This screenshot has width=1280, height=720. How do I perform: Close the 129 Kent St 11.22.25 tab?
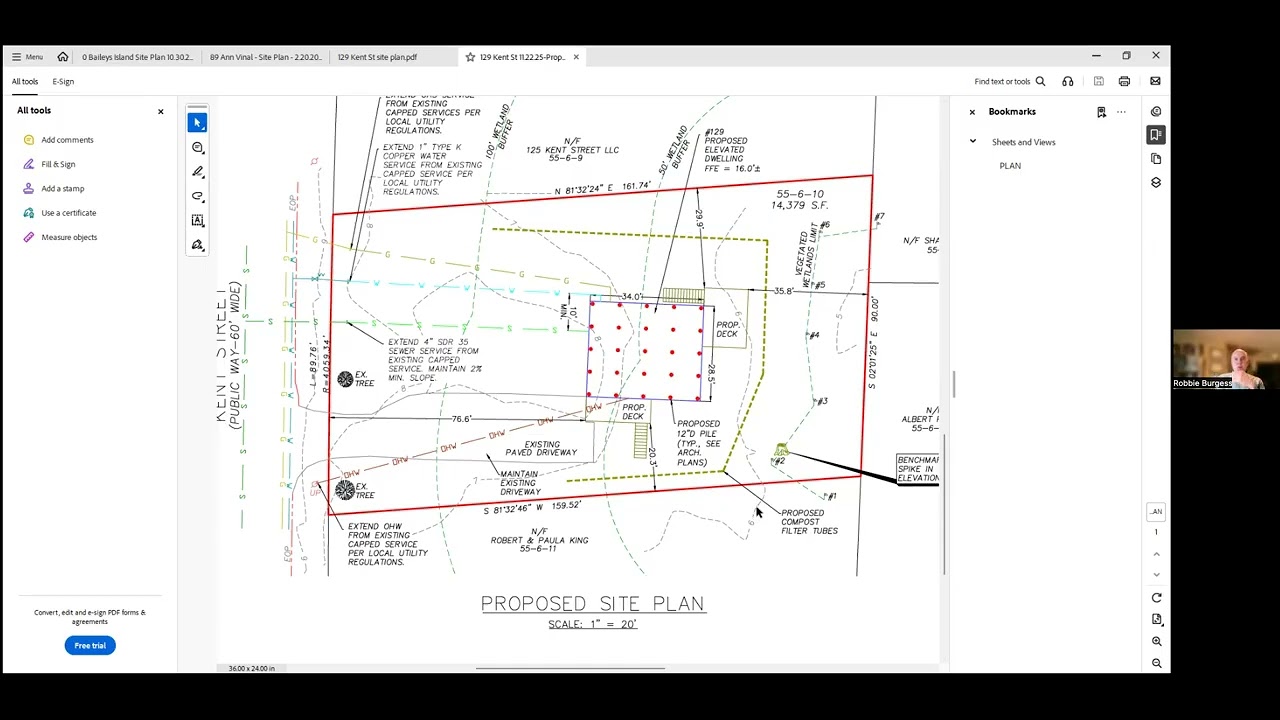pyautogui.click(x=576, y=57)
